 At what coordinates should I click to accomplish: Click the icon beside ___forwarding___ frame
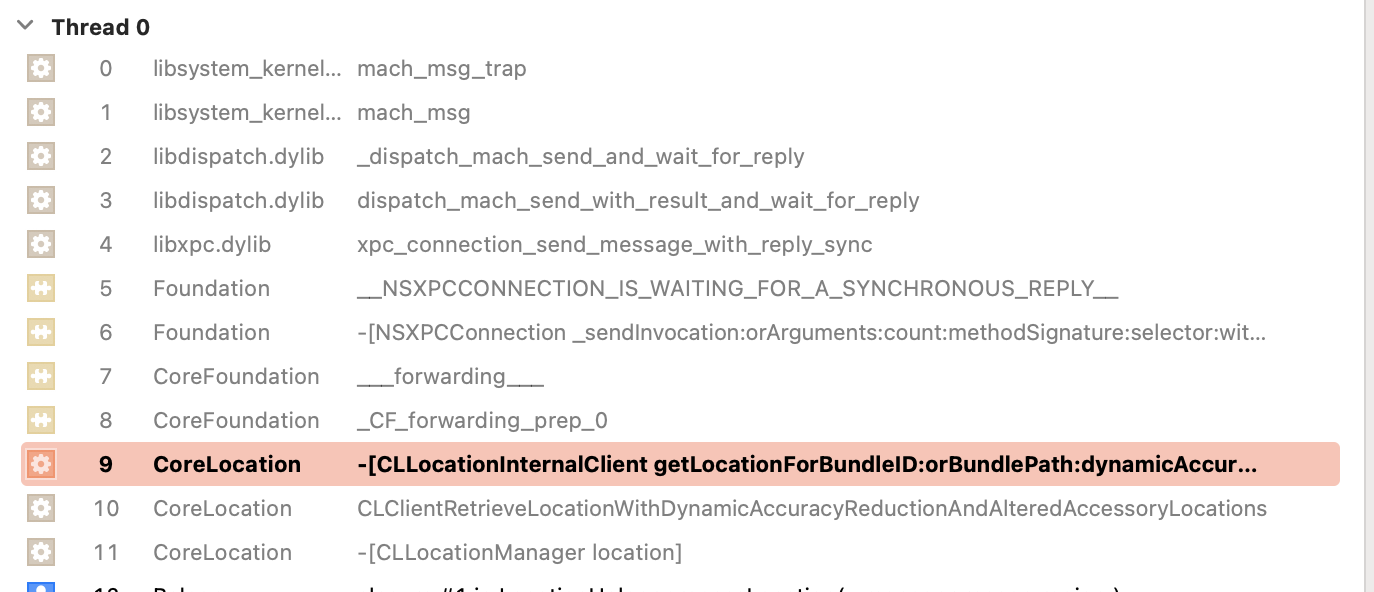click(x=41, y=377)
